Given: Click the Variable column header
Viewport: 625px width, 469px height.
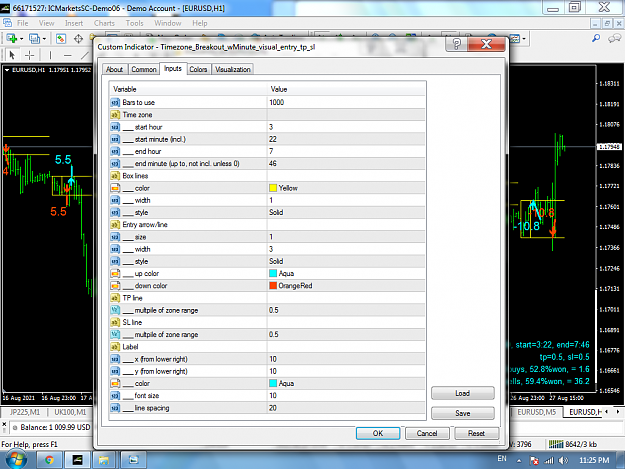Looking at the screenshot, I should point(188,89).
